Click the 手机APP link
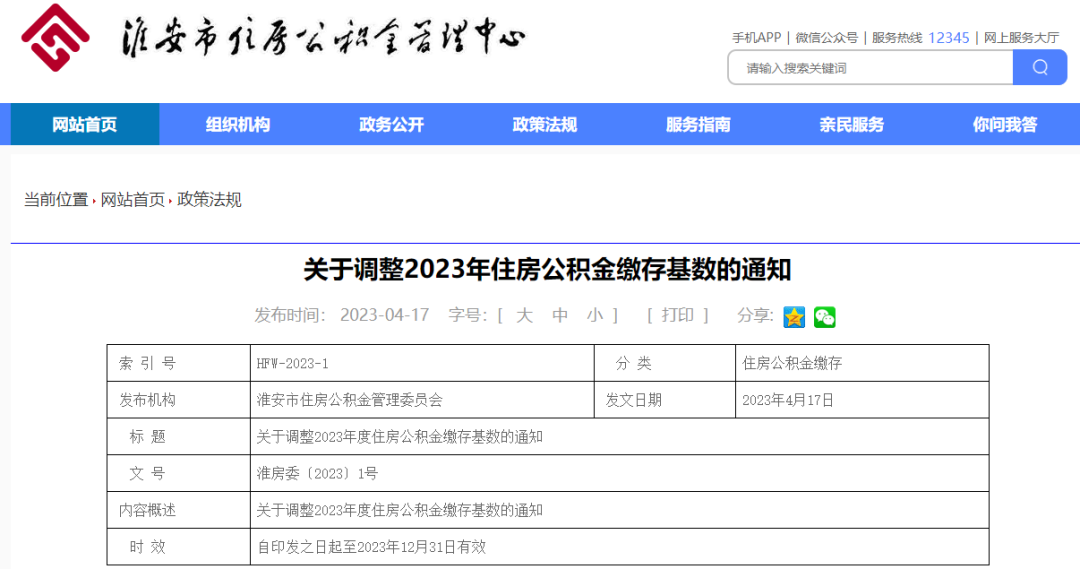 click(756, 38)
